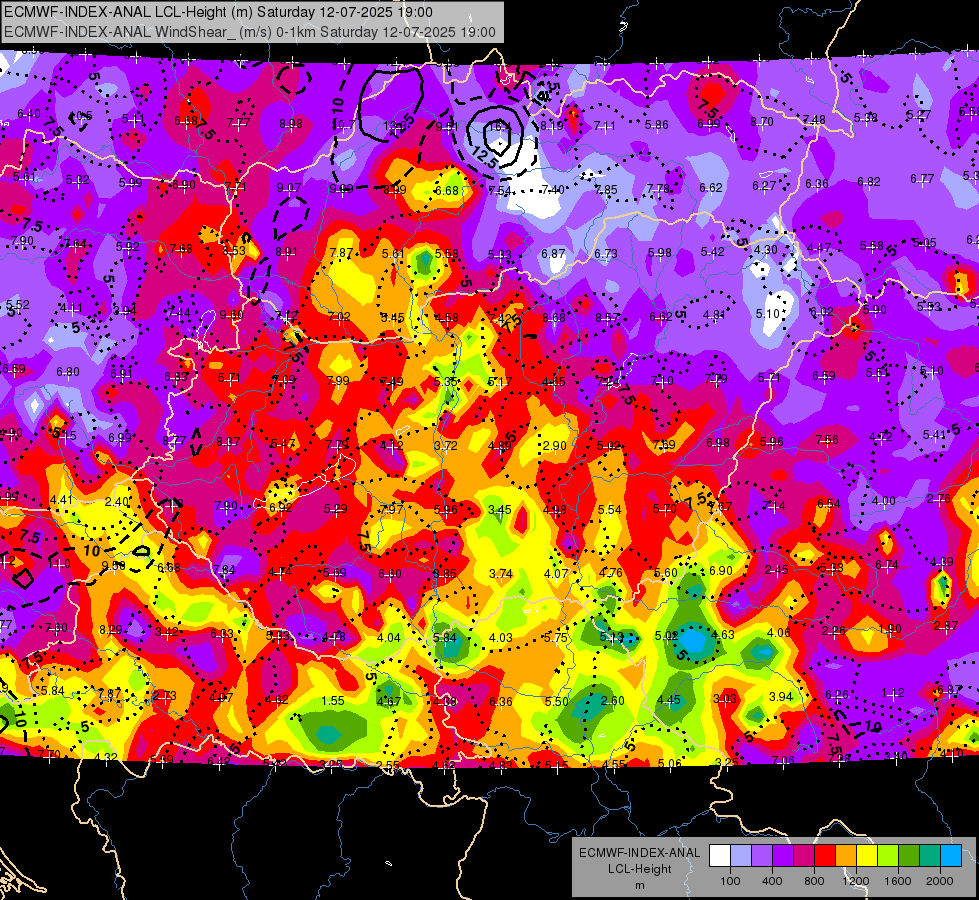Click the wind shear value 4.41

[x=62, y=500]
